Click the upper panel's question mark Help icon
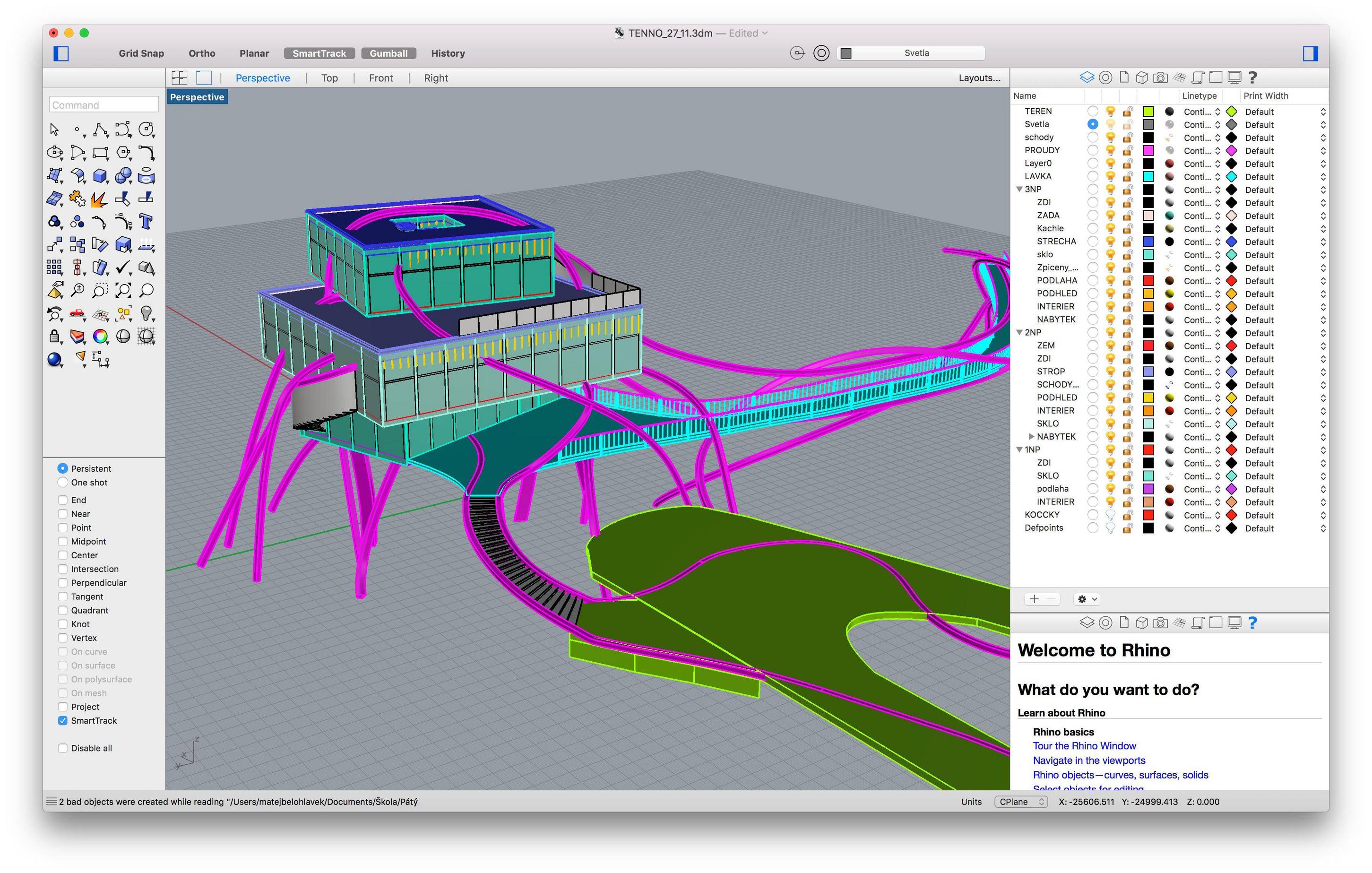The width and height of the screenshot is (1372, 873). 1252,78
